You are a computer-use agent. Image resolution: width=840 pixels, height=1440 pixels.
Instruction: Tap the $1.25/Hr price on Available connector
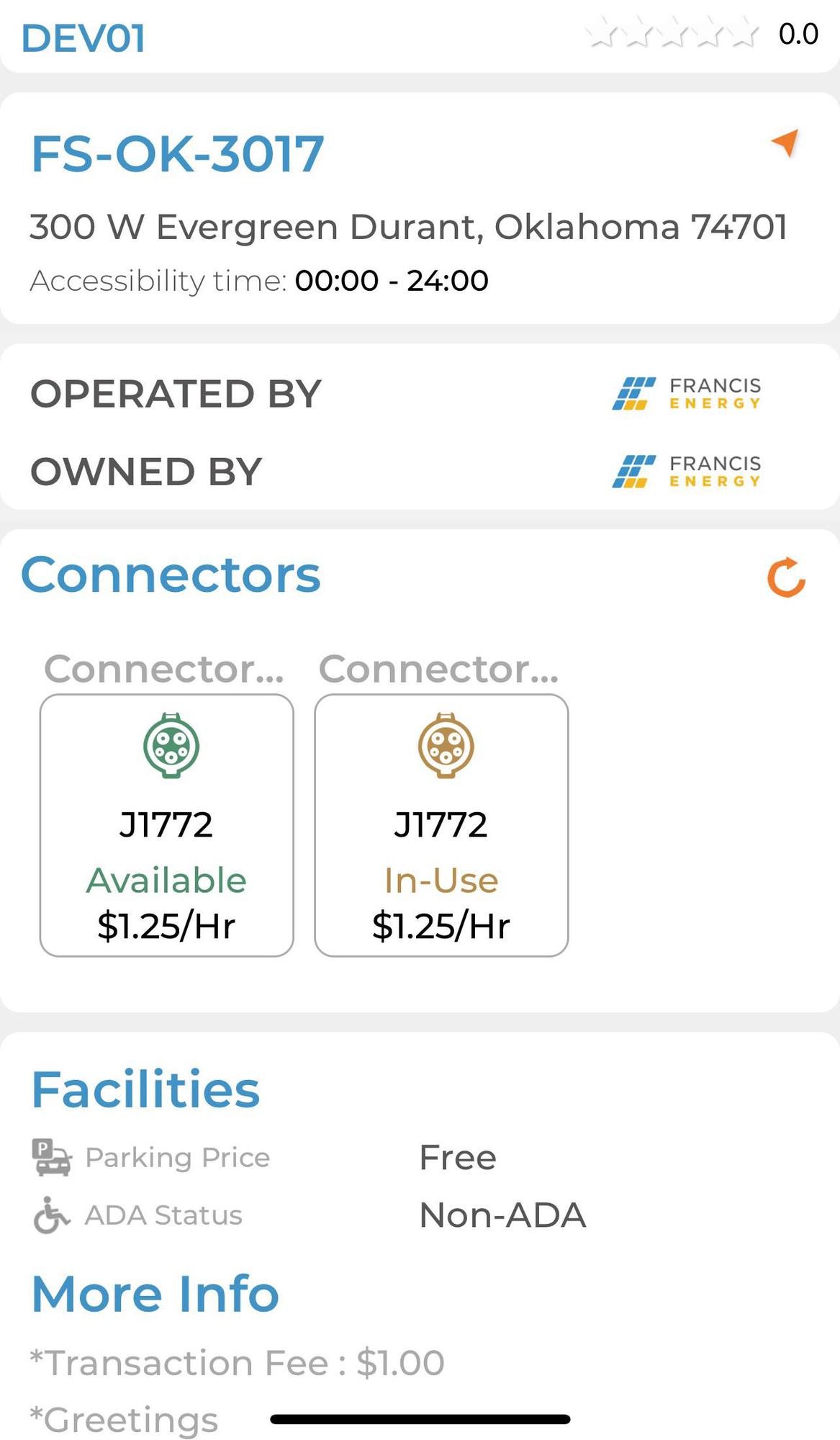pos(166,925)
